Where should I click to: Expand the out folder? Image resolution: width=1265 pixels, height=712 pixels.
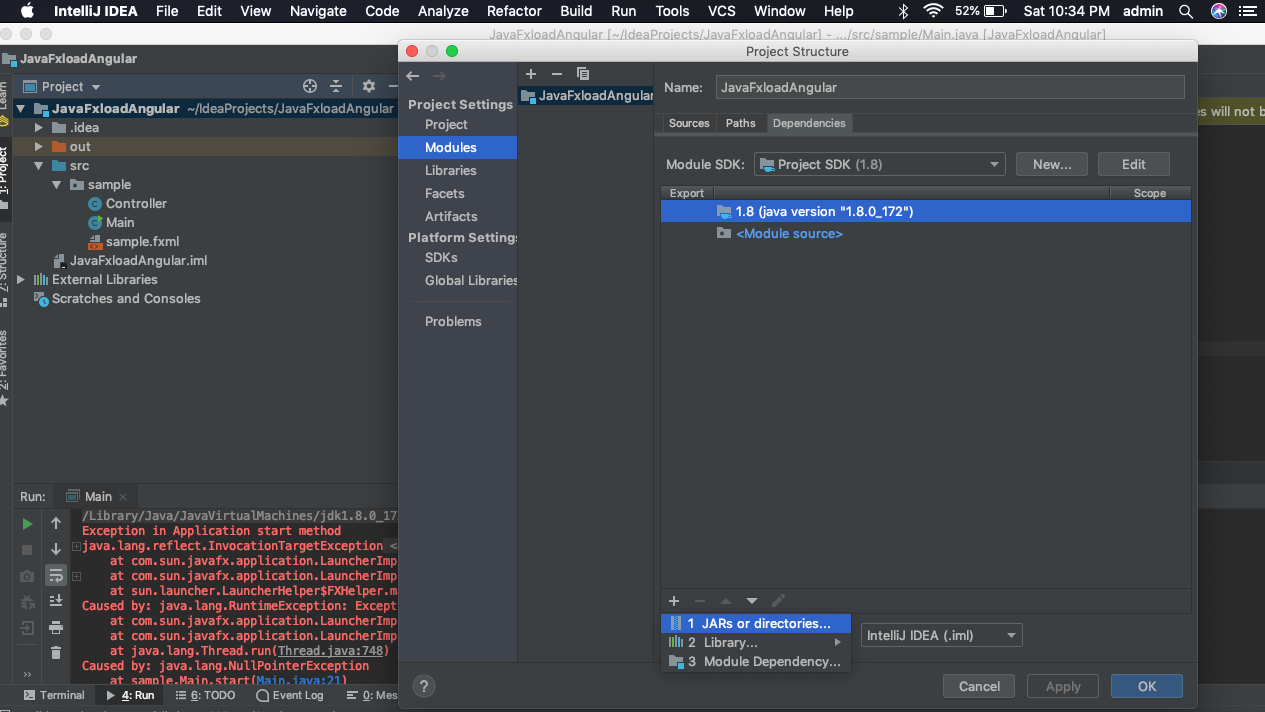[39, 147]
